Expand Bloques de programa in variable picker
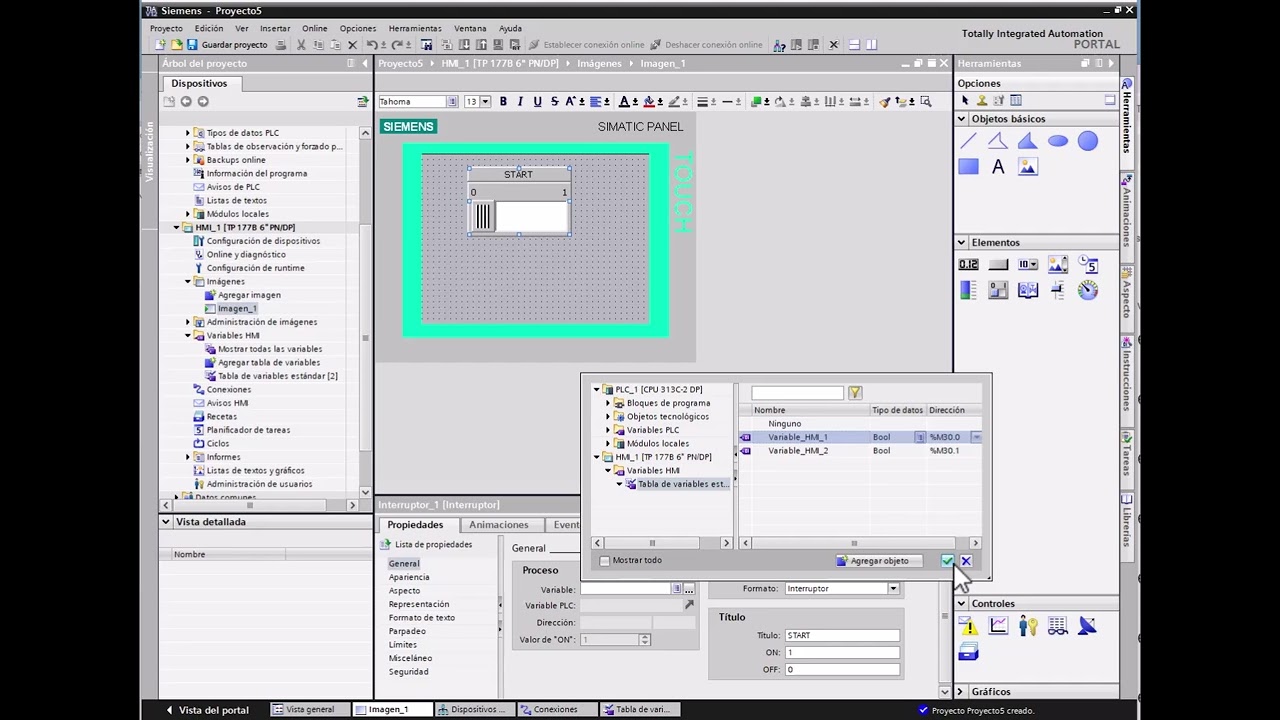Image resolution: width=1280 pixels, height=720 pixels. pyautogui.click(x=608, y=403)
